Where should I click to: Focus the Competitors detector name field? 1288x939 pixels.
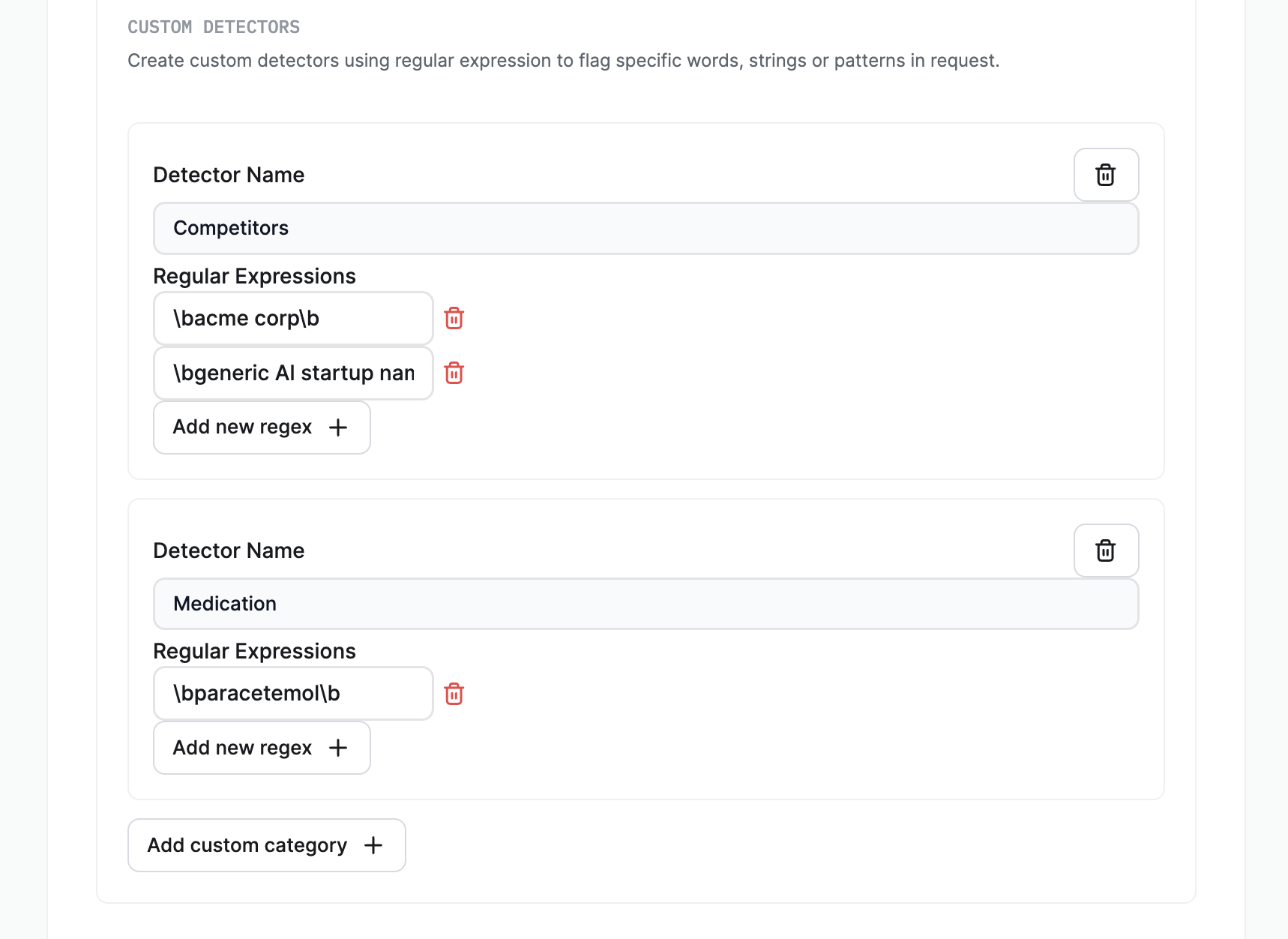pos(645,228)
